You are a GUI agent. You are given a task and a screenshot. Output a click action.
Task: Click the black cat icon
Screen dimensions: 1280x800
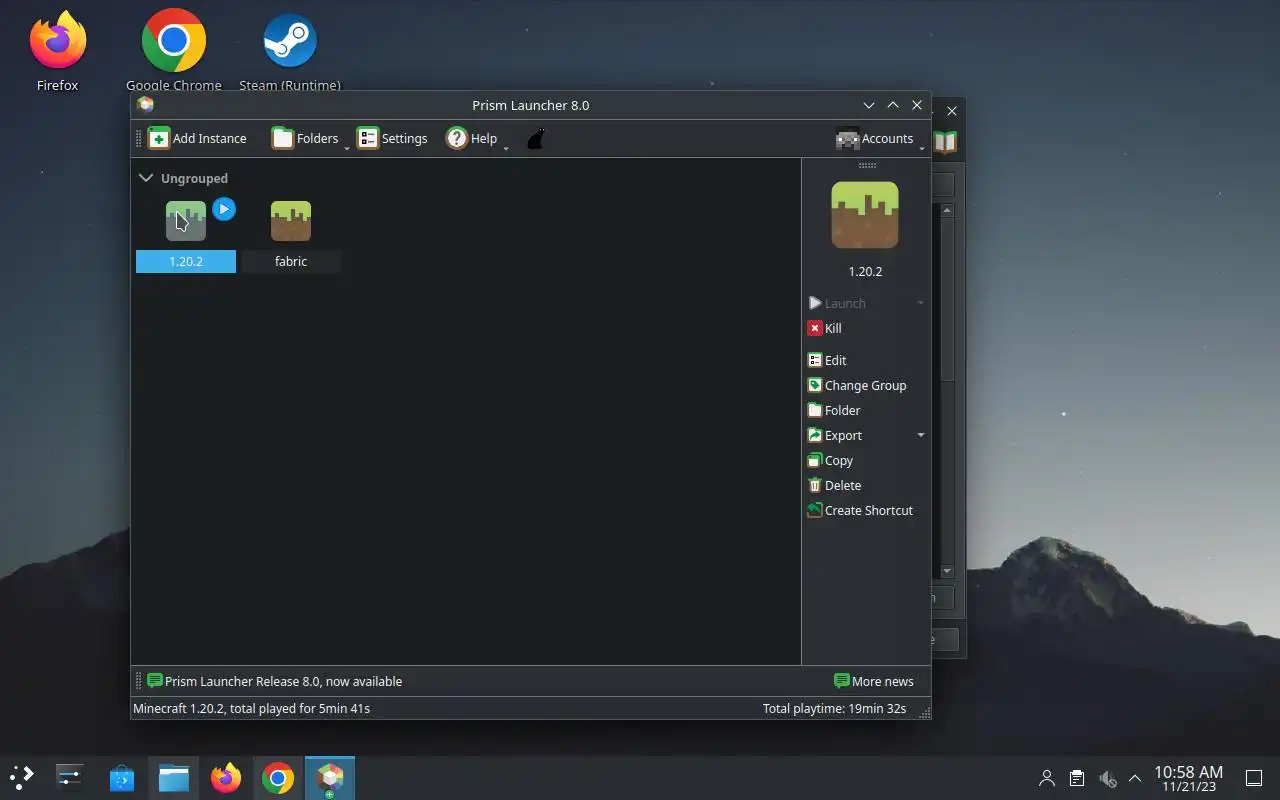pyautogui.click(x=536, y=139)
